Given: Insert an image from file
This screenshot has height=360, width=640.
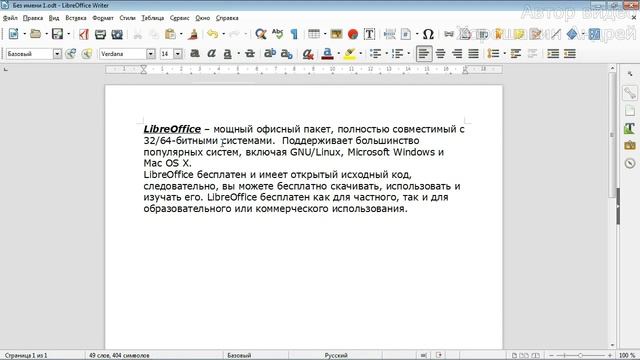Looking at the screenshot, I should tap(336, 34).
